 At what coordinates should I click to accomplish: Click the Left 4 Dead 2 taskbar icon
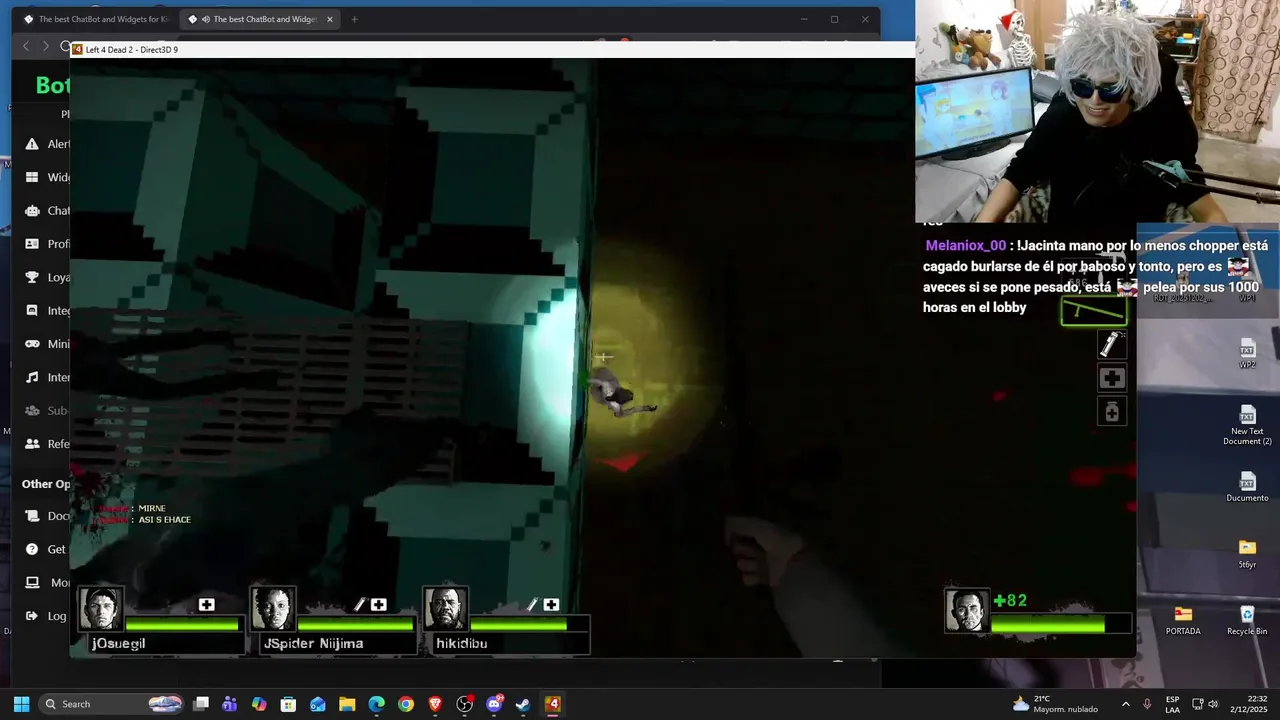[x=552, y=704]
